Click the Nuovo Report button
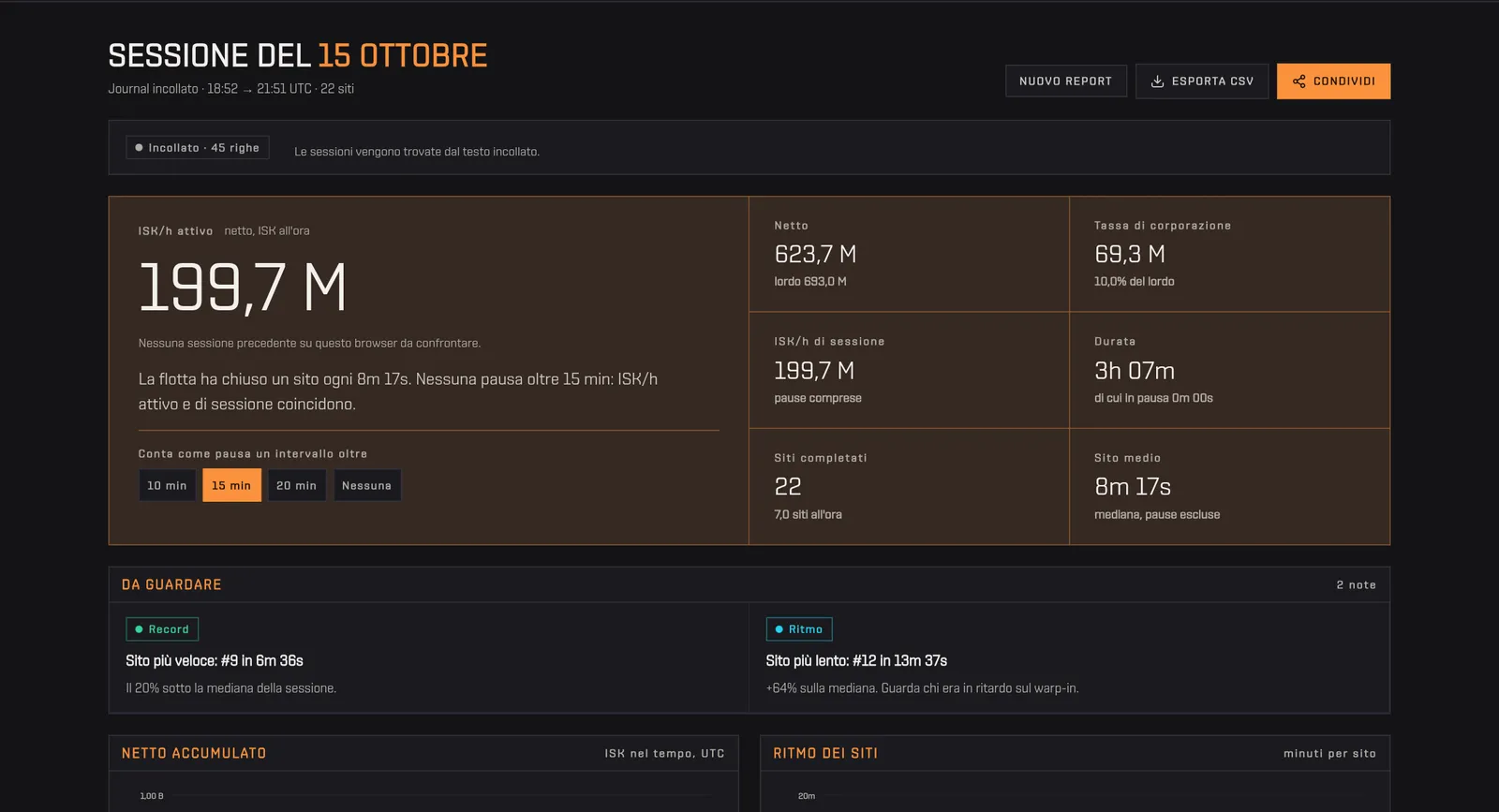Image resolution: width=1499 pixels, height=812 pixels. 1066,81
